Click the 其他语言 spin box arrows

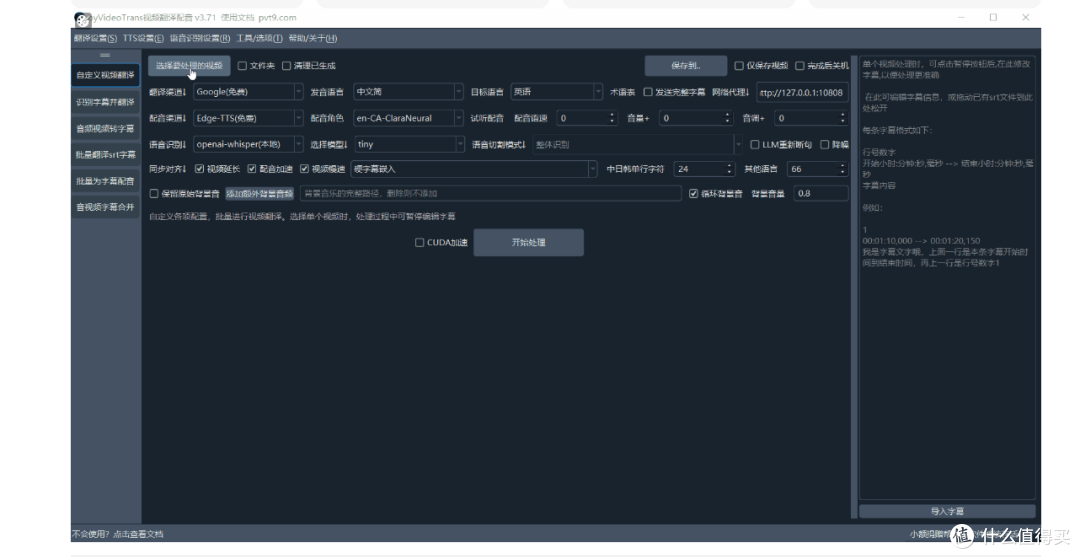coord(842,169)
